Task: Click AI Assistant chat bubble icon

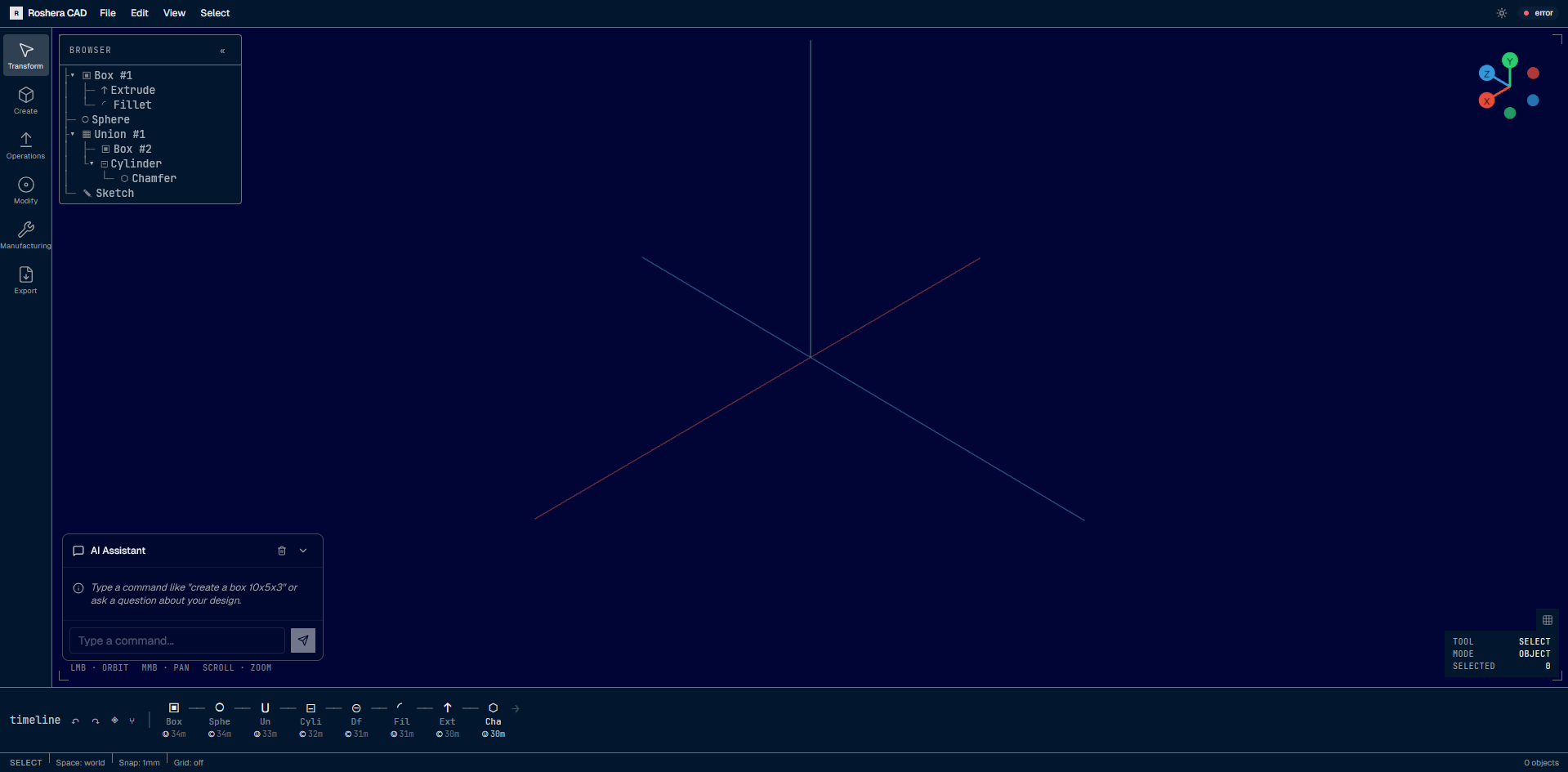Action: [x=78, y=551]
